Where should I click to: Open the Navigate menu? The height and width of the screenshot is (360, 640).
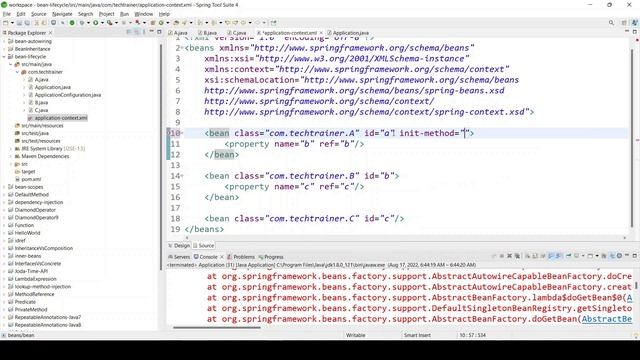[62, 14]
